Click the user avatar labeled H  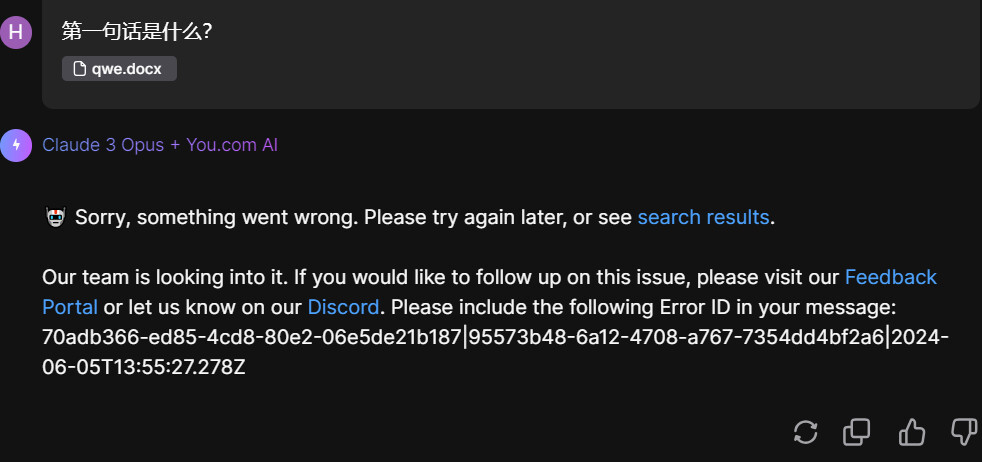pos(16,32)
